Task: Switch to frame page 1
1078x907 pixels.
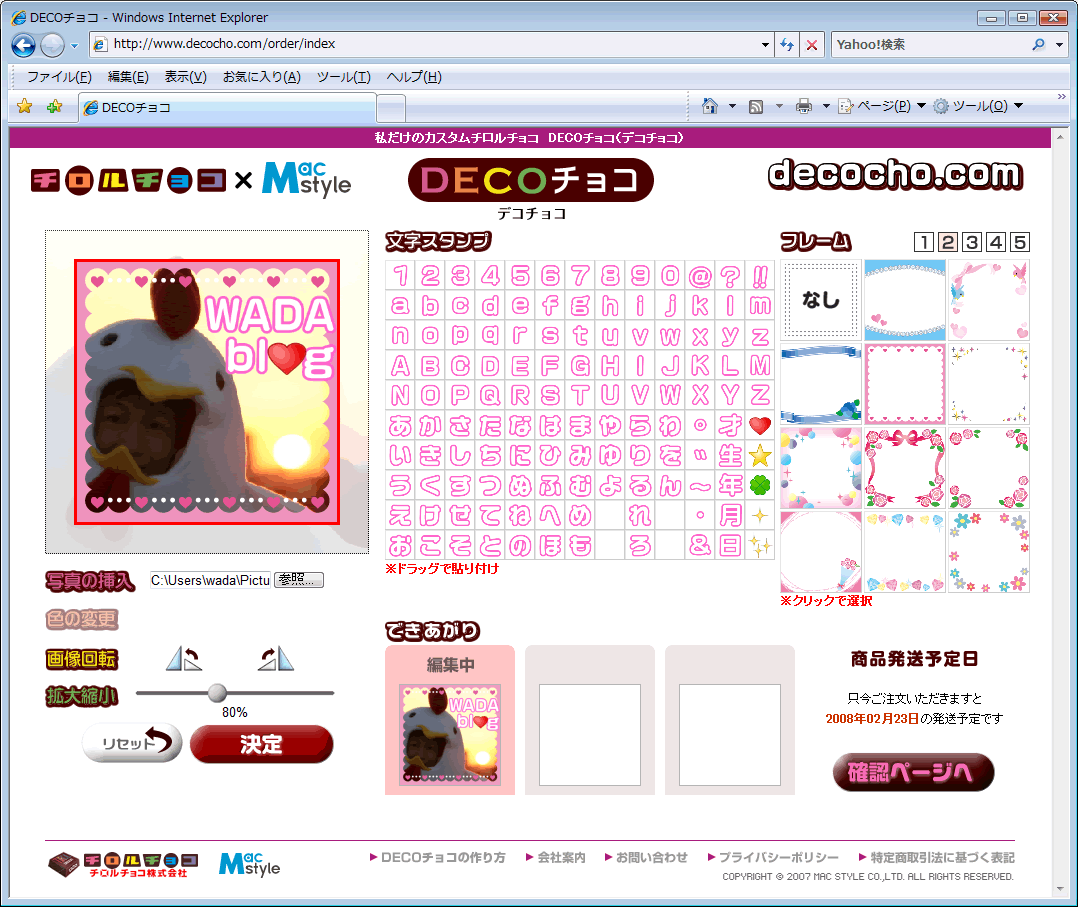Action: click(x=924, y=242)
